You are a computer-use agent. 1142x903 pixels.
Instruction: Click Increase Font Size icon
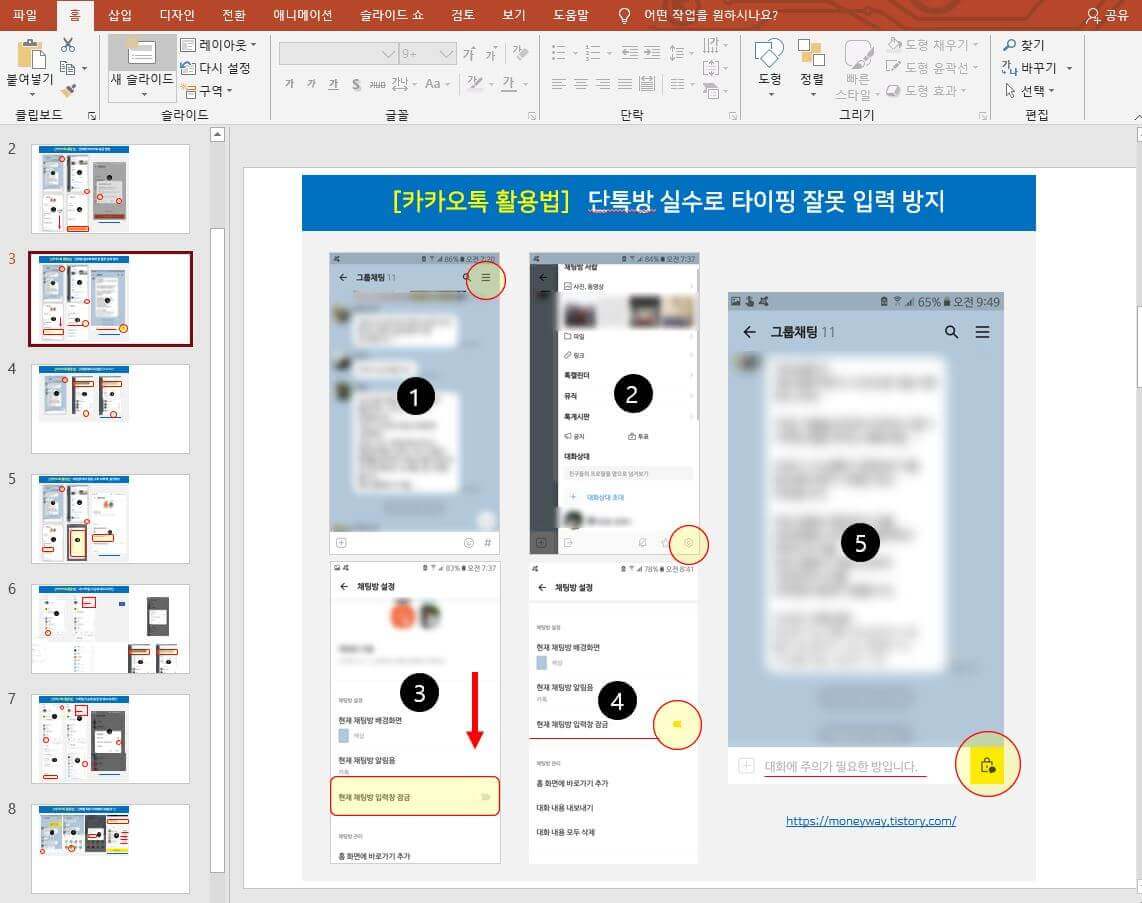coord(469,54)
